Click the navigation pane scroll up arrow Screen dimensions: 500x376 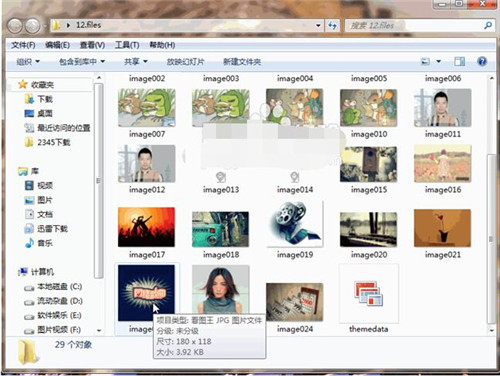coord(99,78)
